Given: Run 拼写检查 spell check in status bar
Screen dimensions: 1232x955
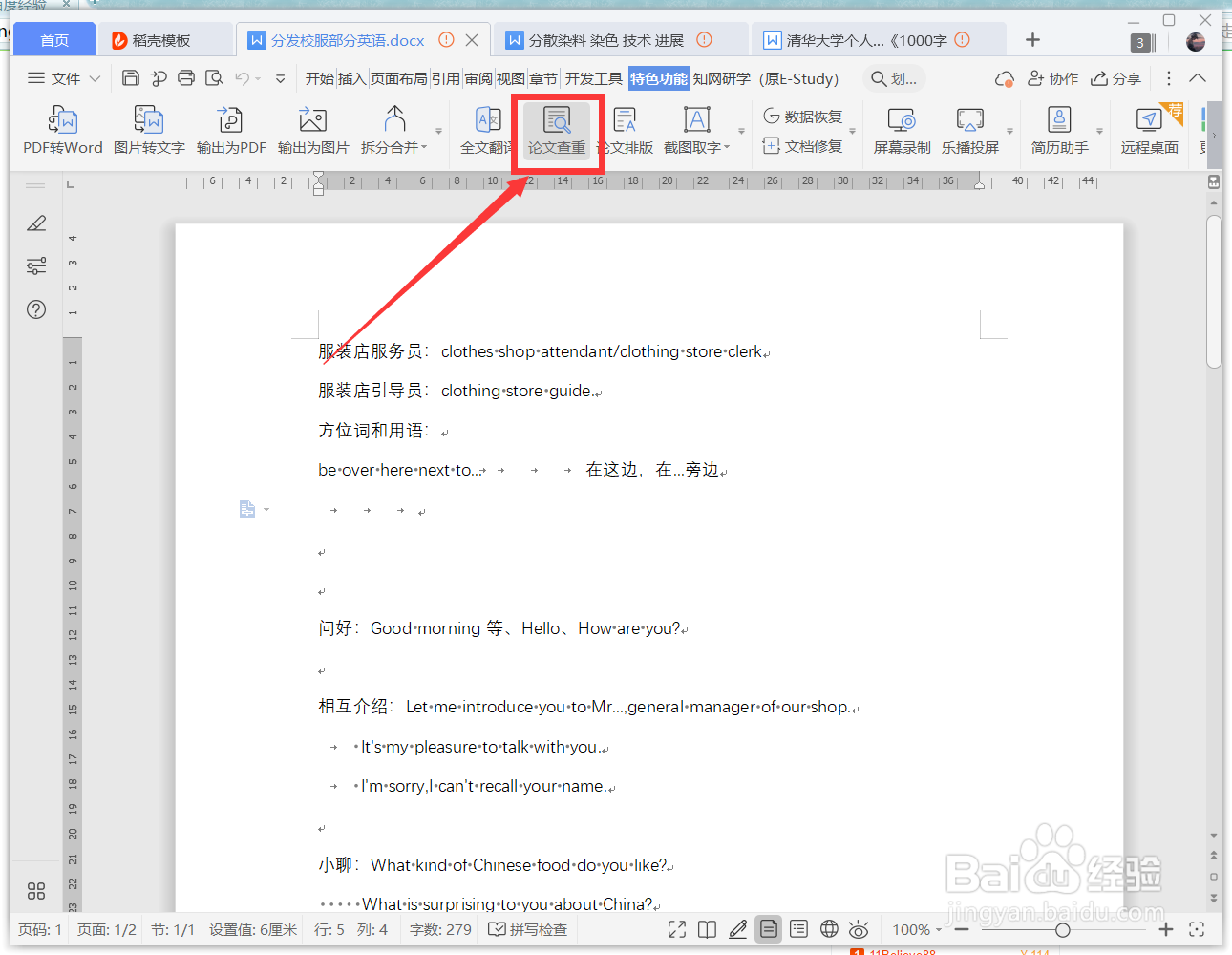Looking at the screenshot, I should (527, 928).
